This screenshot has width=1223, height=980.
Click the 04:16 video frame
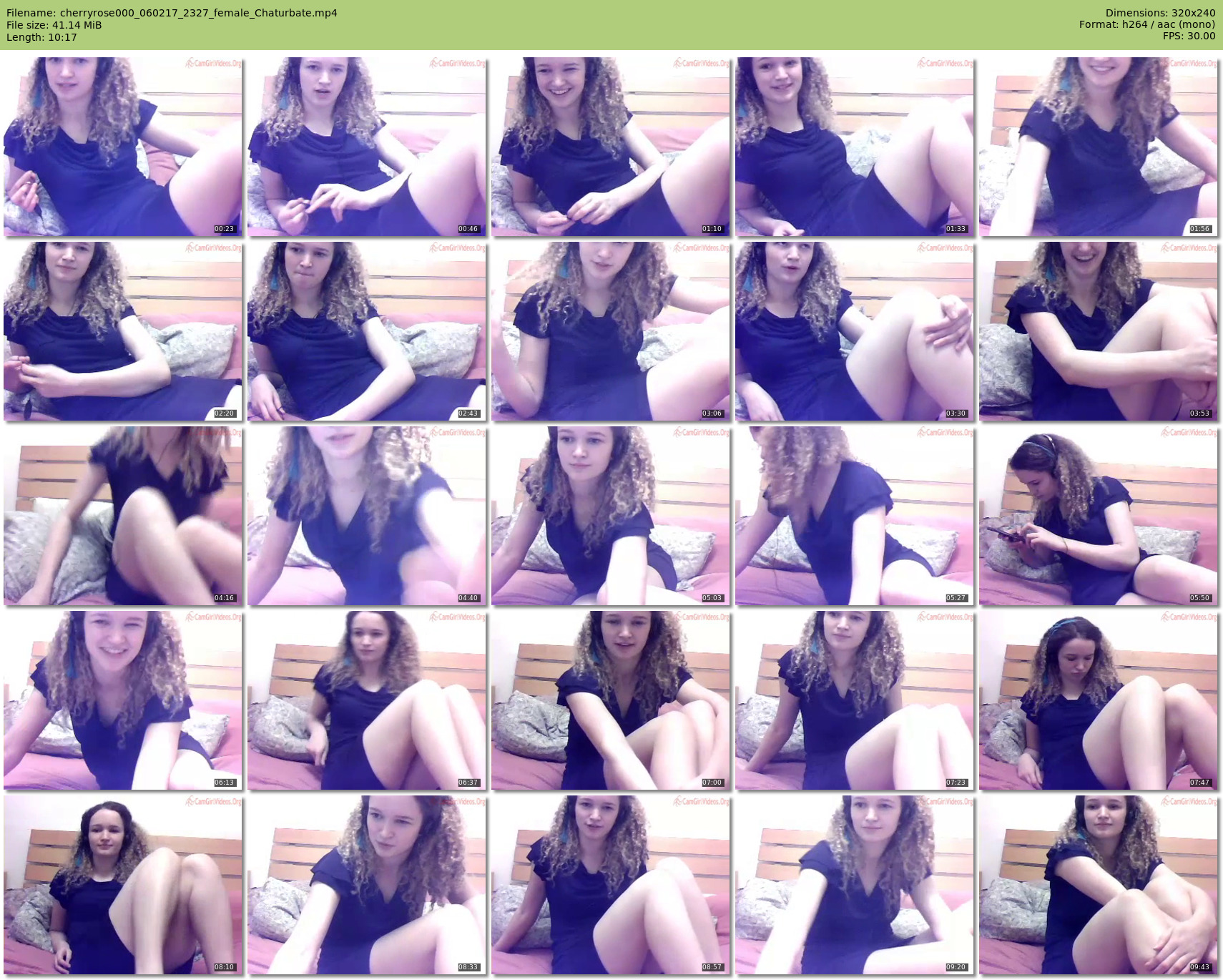pos(122,516)
